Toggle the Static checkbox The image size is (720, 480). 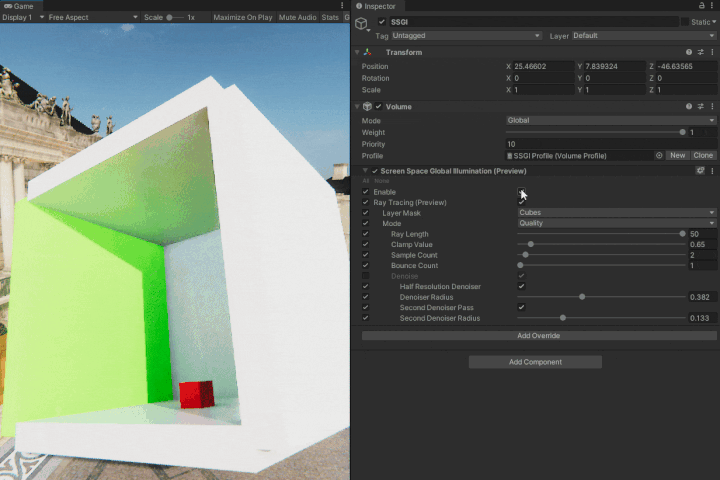[x=685, y=22]
